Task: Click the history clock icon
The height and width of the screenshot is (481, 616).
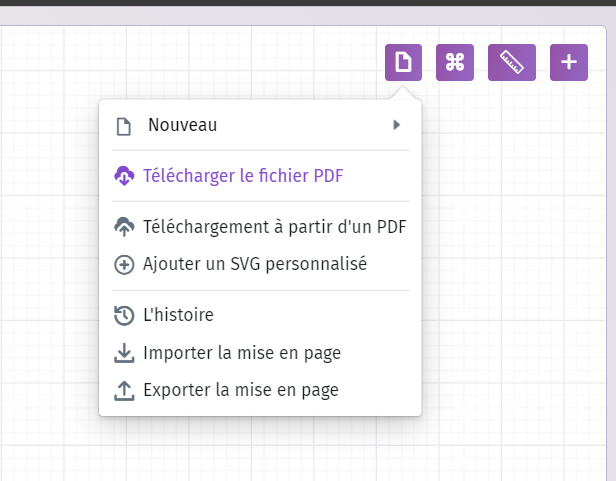Action: coord(124,316)
